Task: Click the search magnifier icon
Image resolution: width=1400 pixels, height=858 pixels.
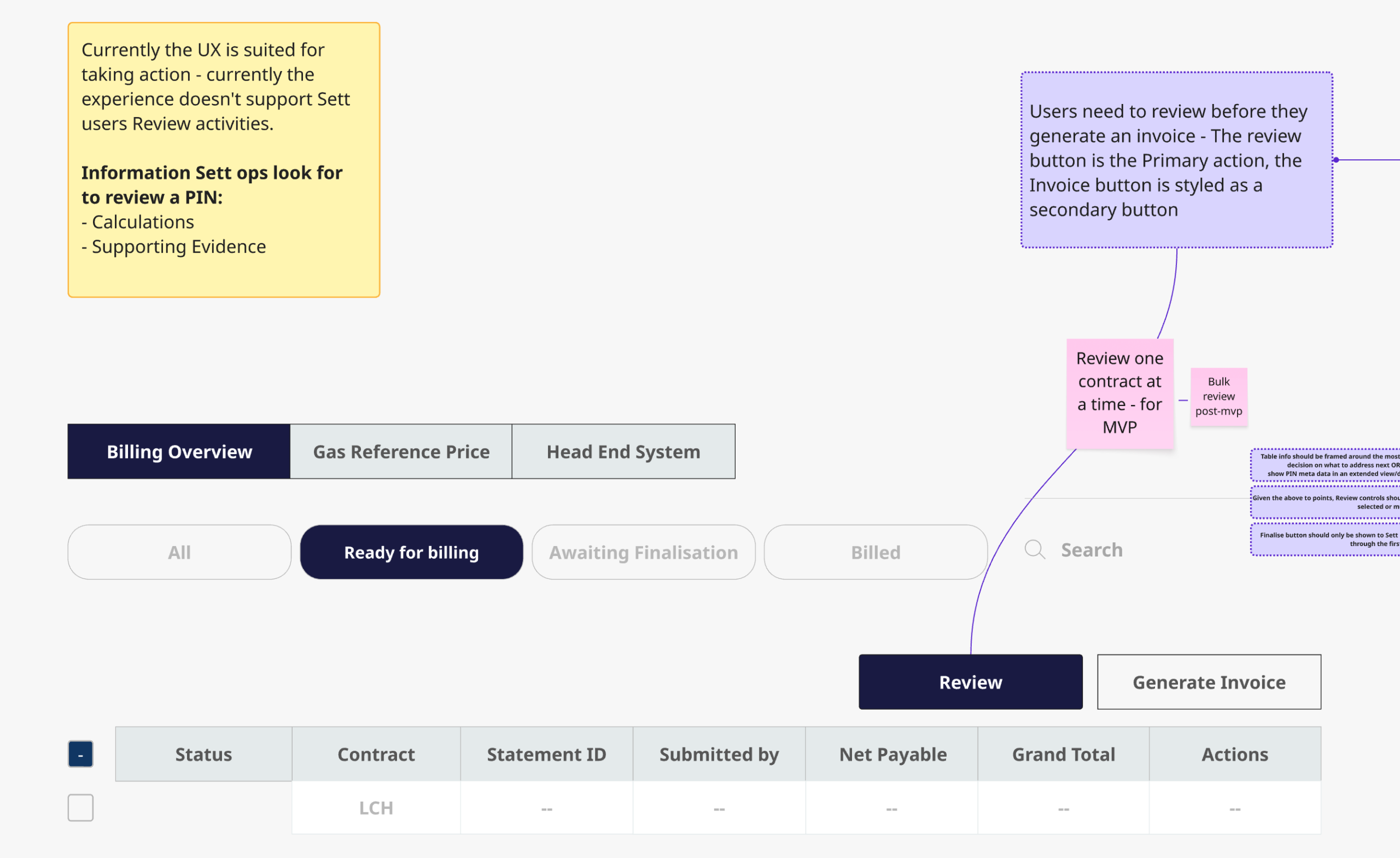Action: click(x=1035, y=550)
